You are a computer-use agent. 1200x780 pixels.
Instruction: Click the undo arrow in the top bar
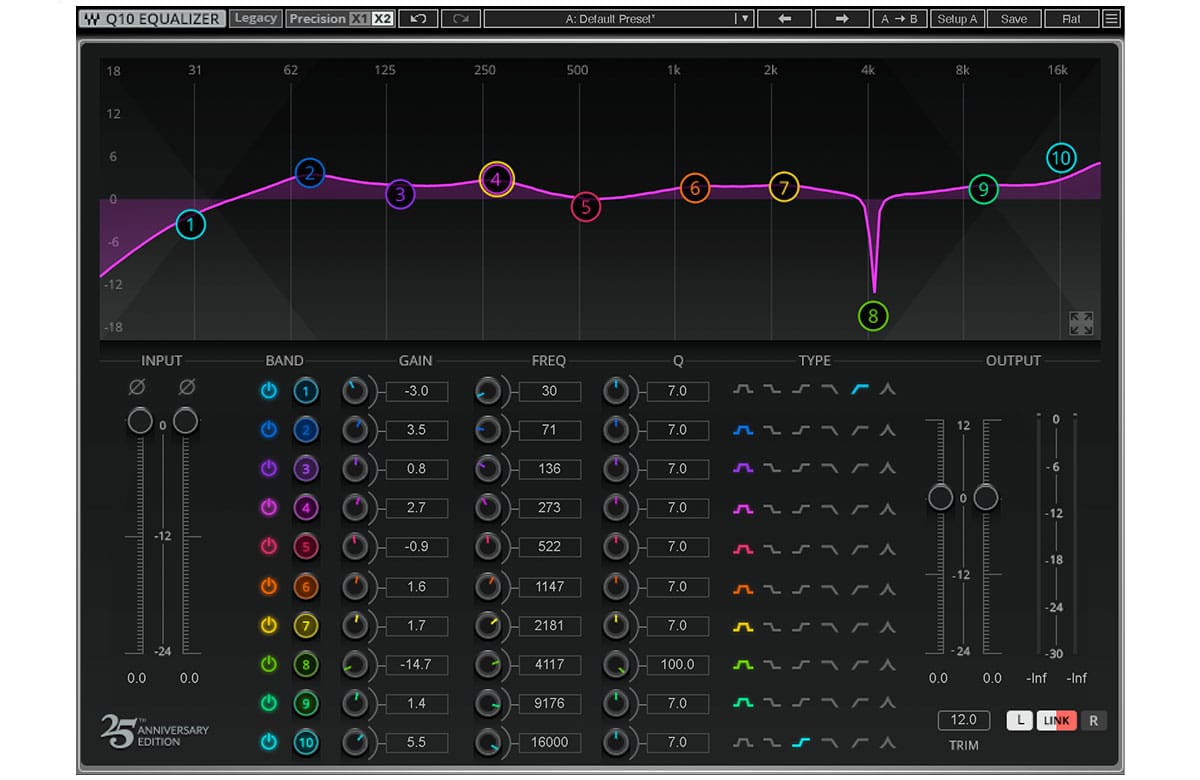click(419, 18)
